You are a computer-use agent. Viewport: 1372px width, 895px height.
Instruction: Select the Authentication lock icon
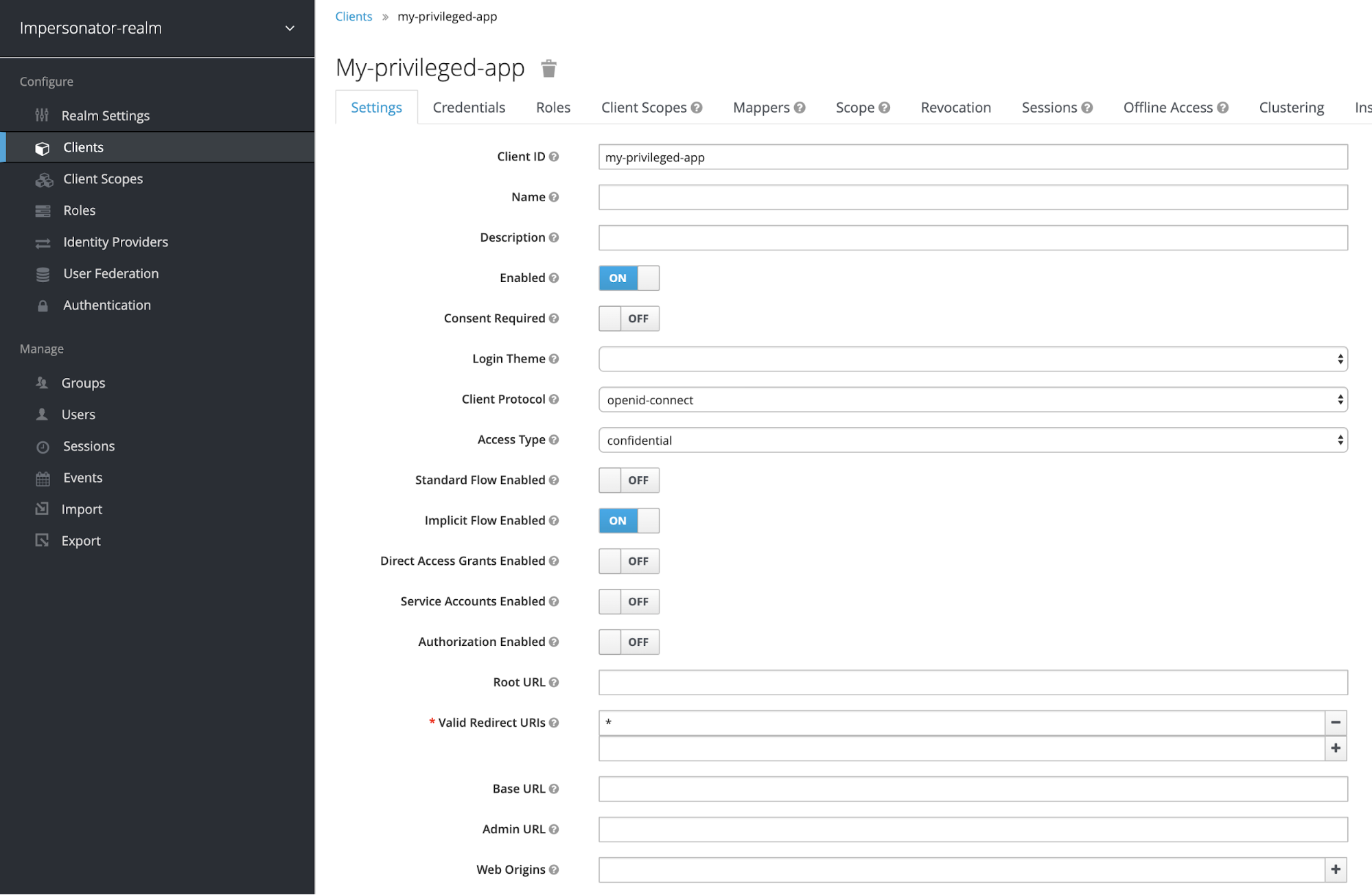tap(43, 305)
